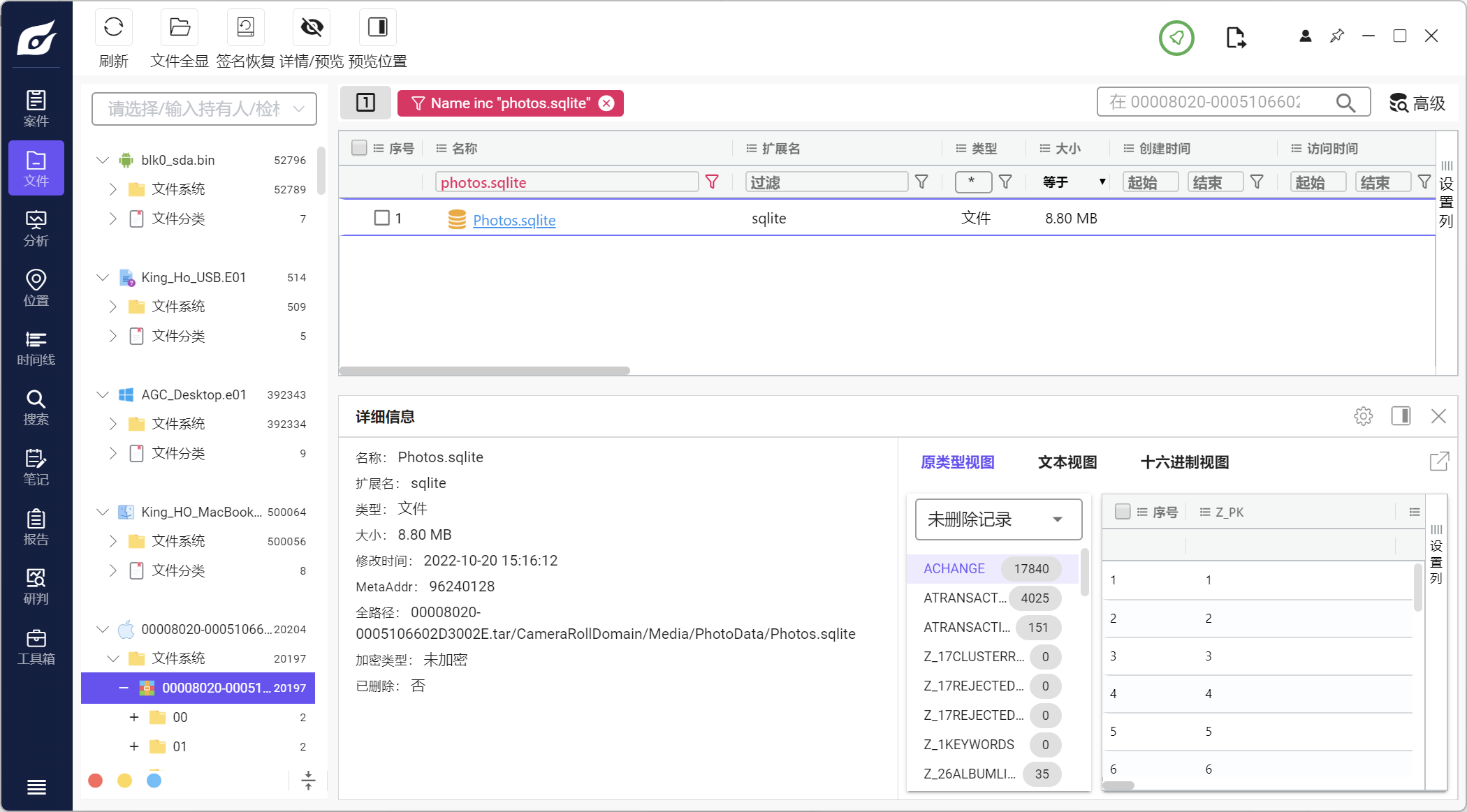Image resolution: width=1467 pixels, height=812 pixels.
Task: Click the red color tag dot
Action: pyautogui.click(x=96, y=780)
